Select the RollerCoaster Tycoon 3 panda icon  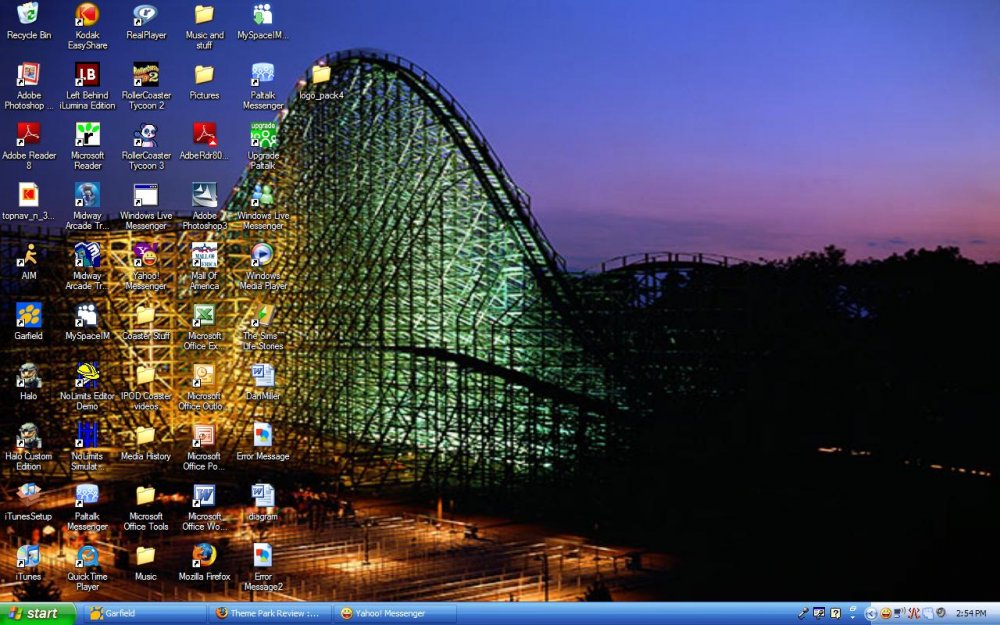pos(146,135)
